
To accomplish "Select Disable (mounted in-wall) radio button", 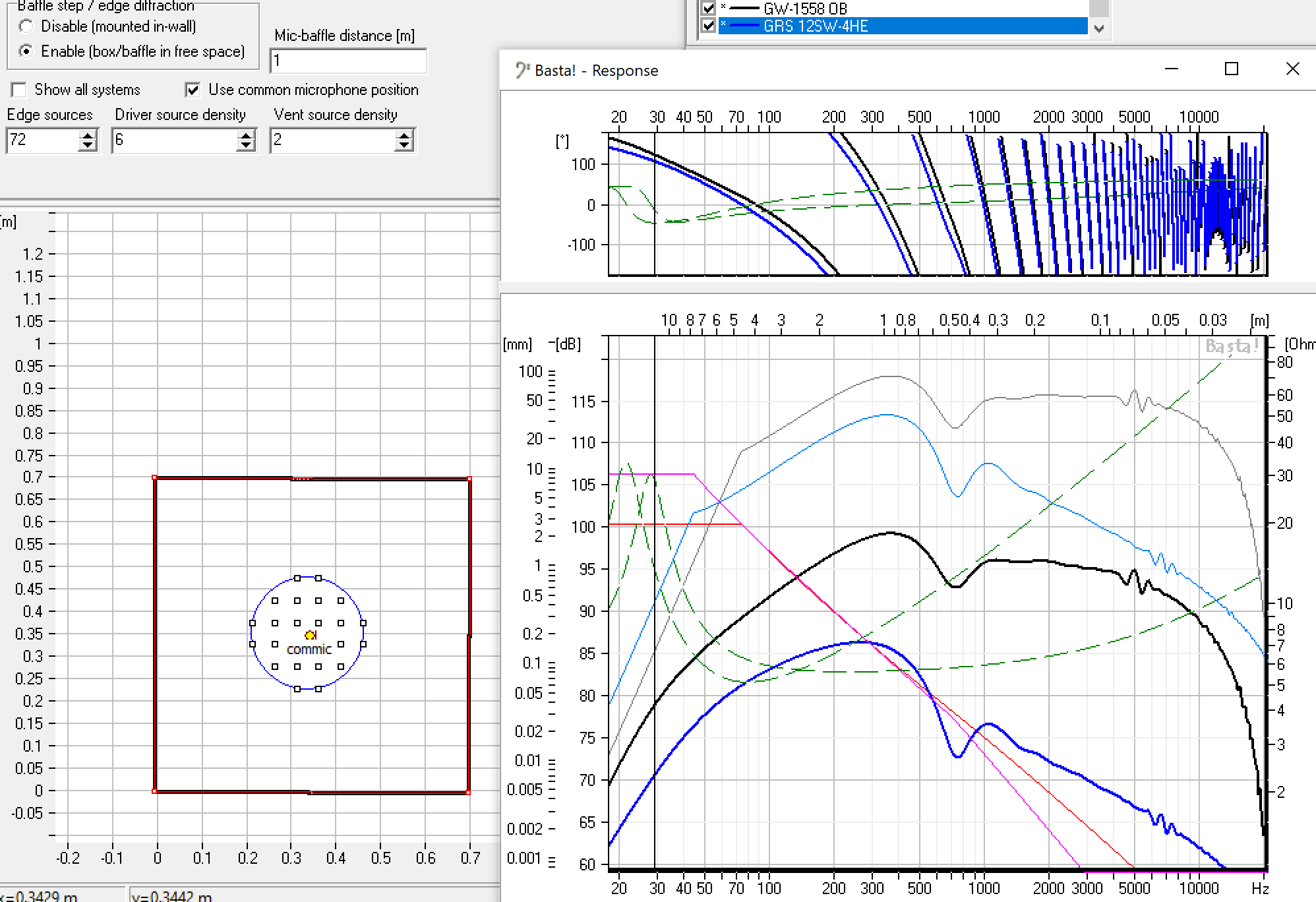I will [x=26, y=26].
